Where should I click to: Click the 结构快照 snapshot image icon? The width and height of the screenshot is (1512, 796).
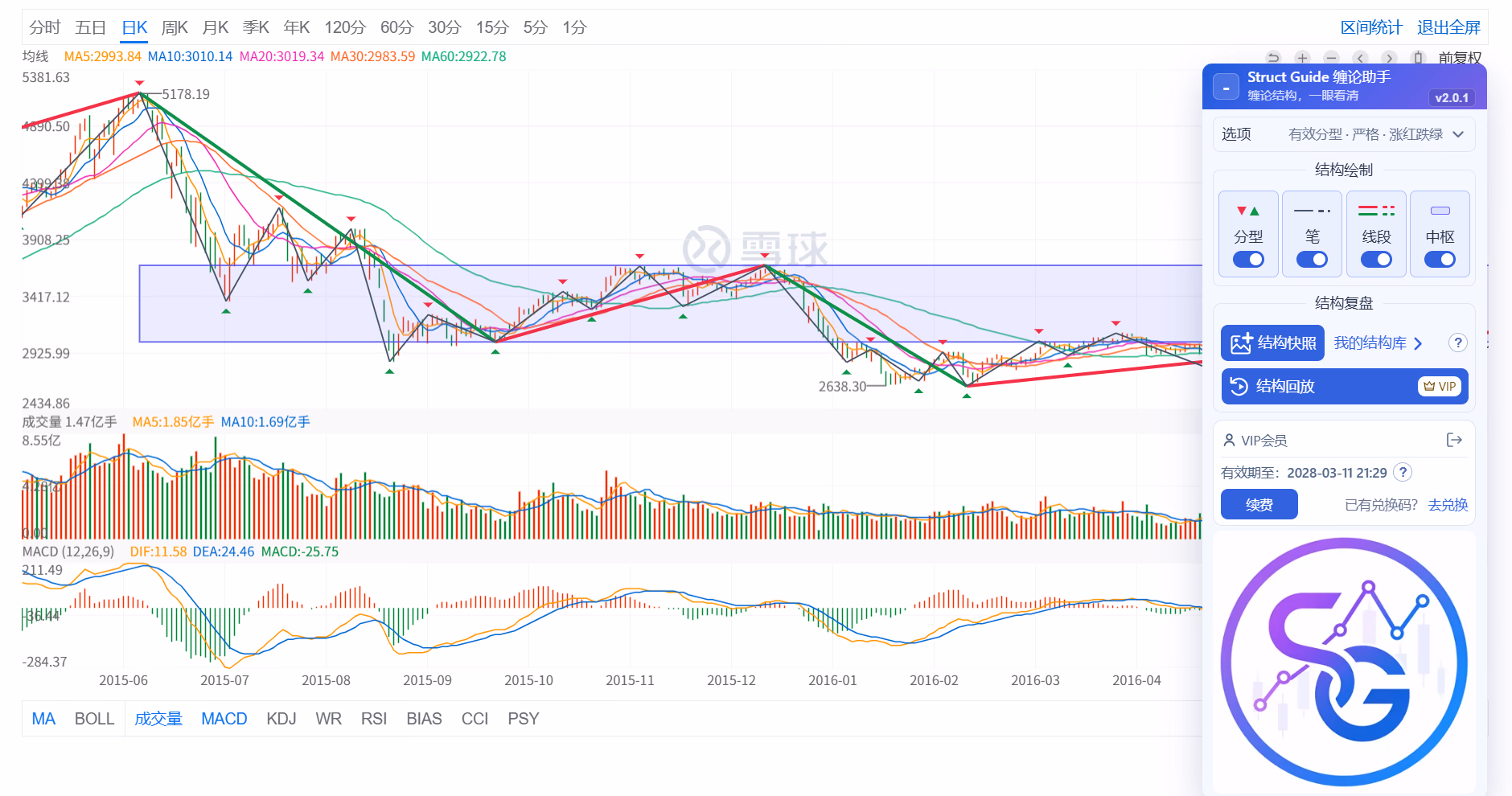click(1241, 343)
